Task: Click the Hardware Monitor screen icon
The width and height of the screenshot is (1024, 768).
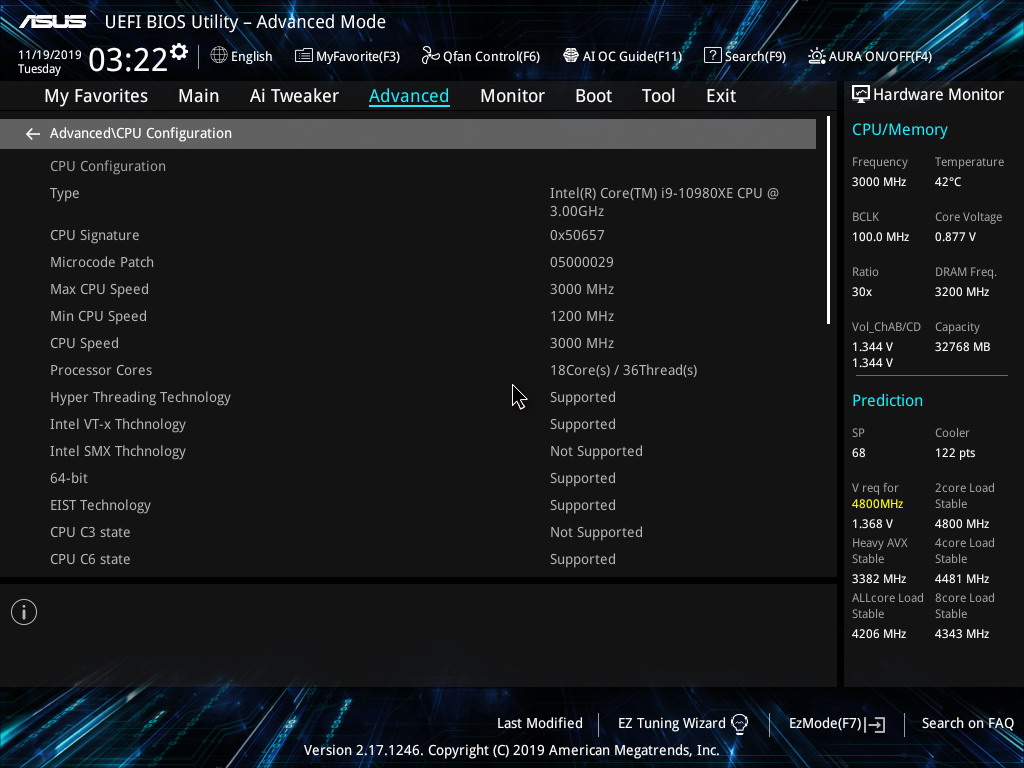Action: [861, 95]
